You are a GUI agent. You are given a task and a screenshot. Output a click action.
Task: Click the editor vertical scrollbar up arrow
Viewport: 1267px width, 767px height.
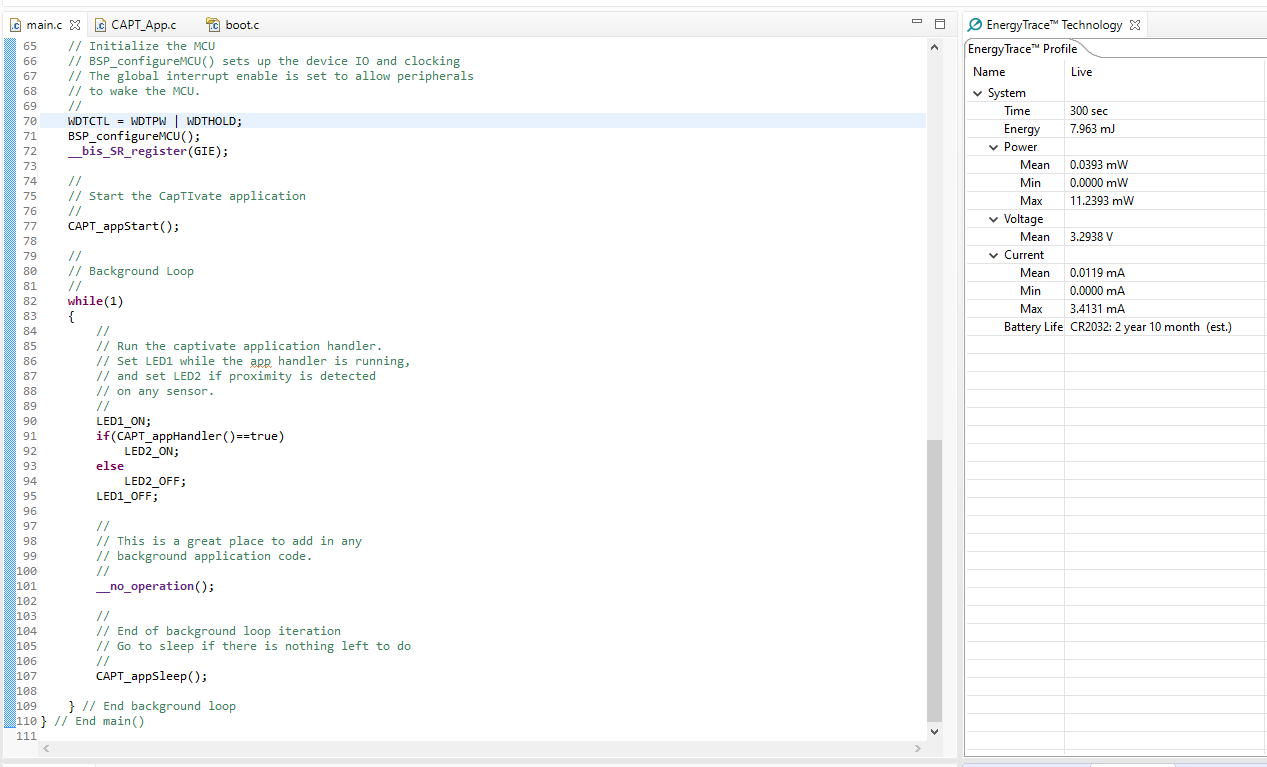935,47
